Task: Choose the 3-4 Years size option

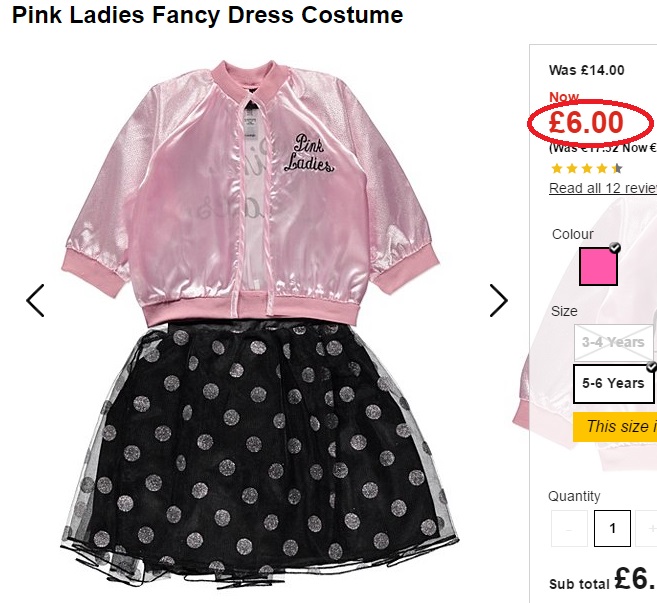Action: (613, 342)
